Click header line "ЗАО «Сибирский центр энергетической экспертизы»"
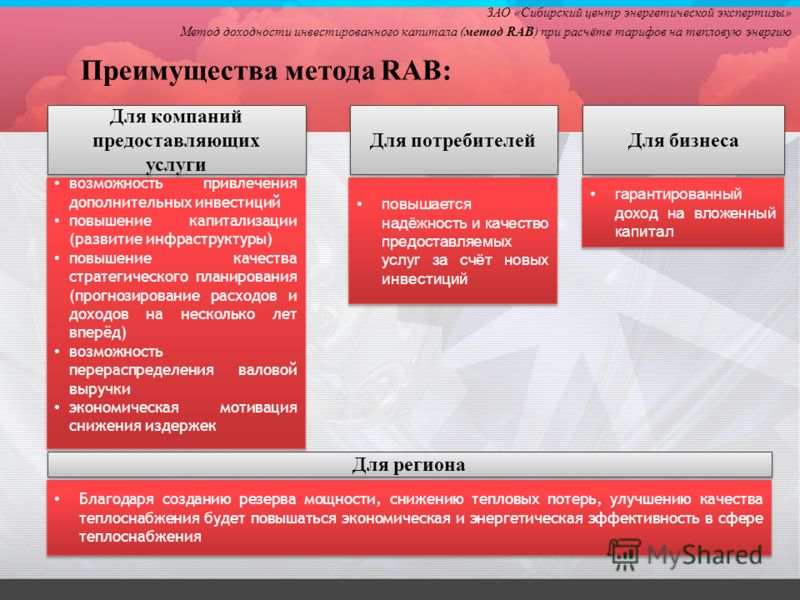 (638, 13)
